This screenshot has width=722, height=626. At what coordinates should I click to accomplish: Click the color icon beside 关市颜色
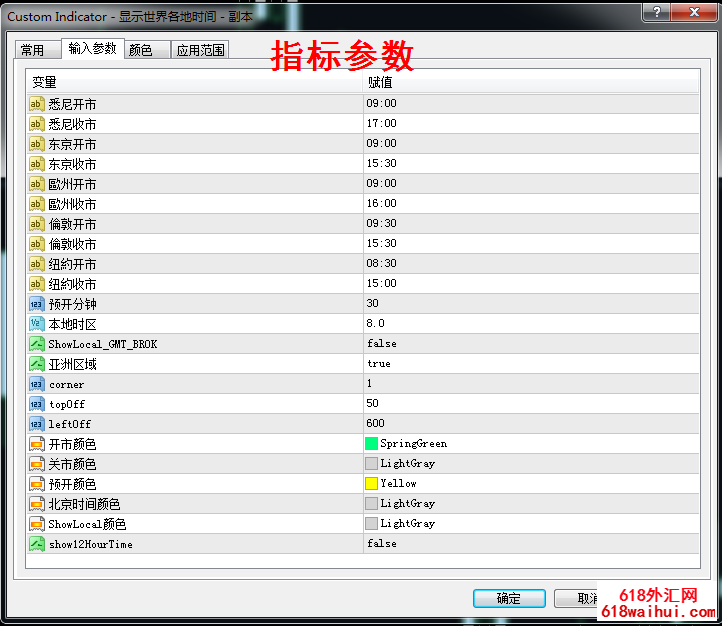point(36,464)
